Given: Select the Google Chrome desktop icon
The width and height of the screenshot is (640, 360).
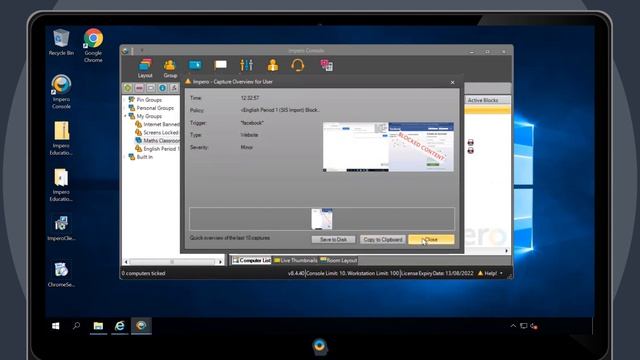Looking at the screenshot, I should click(x=93, y=45).
